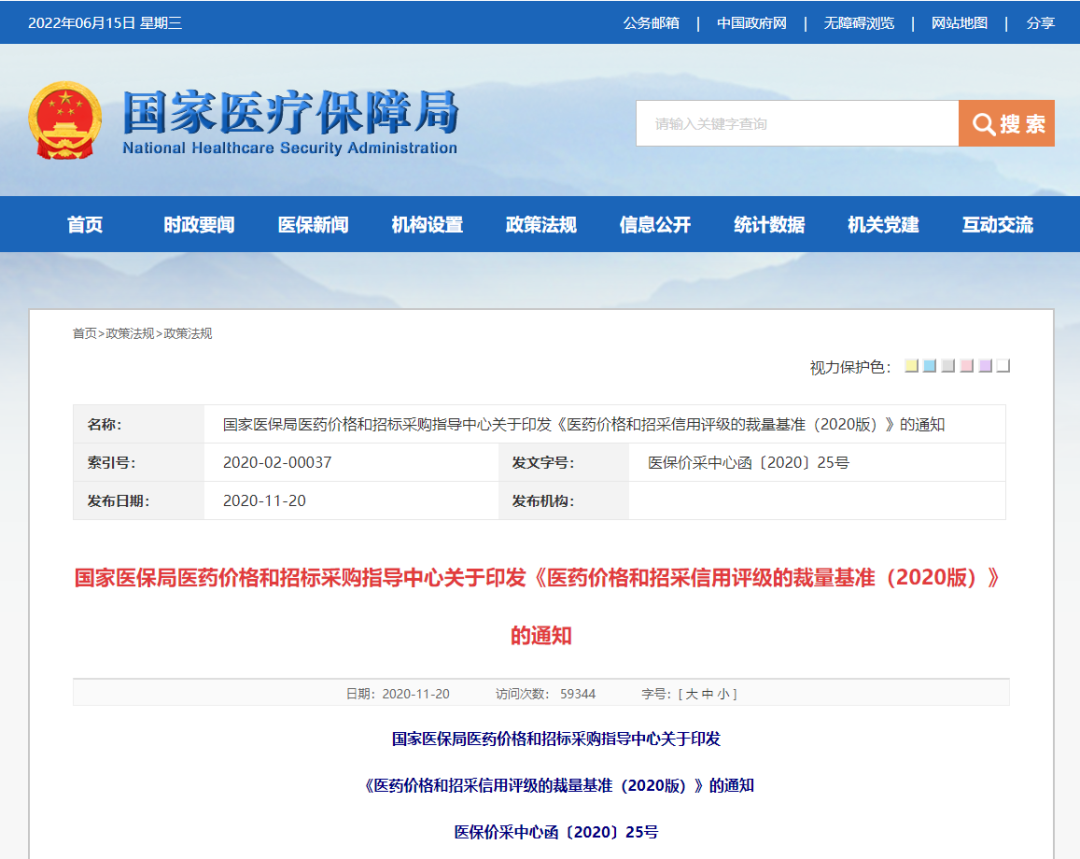Click 分享 share link

click(1040, 23)
